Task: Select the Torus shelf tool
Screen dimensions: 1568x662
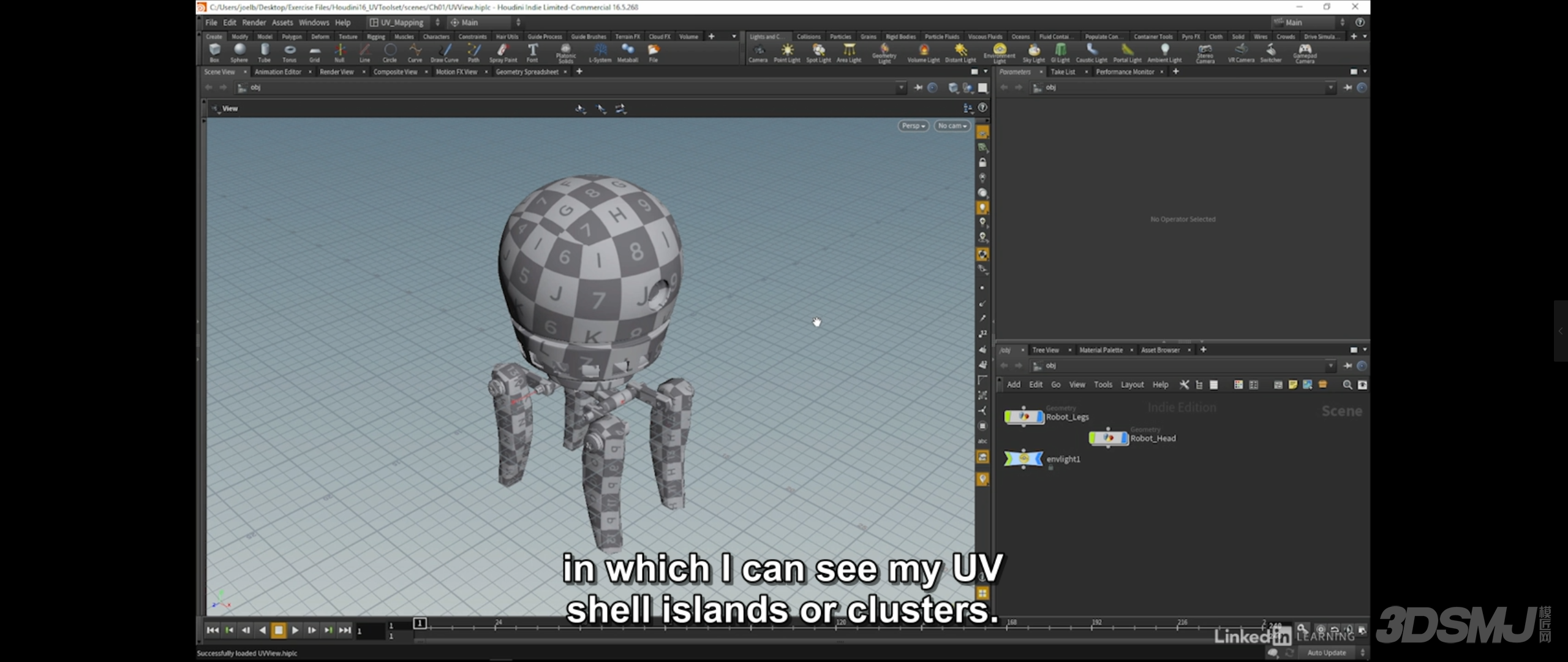Action: tap(290, 52)
